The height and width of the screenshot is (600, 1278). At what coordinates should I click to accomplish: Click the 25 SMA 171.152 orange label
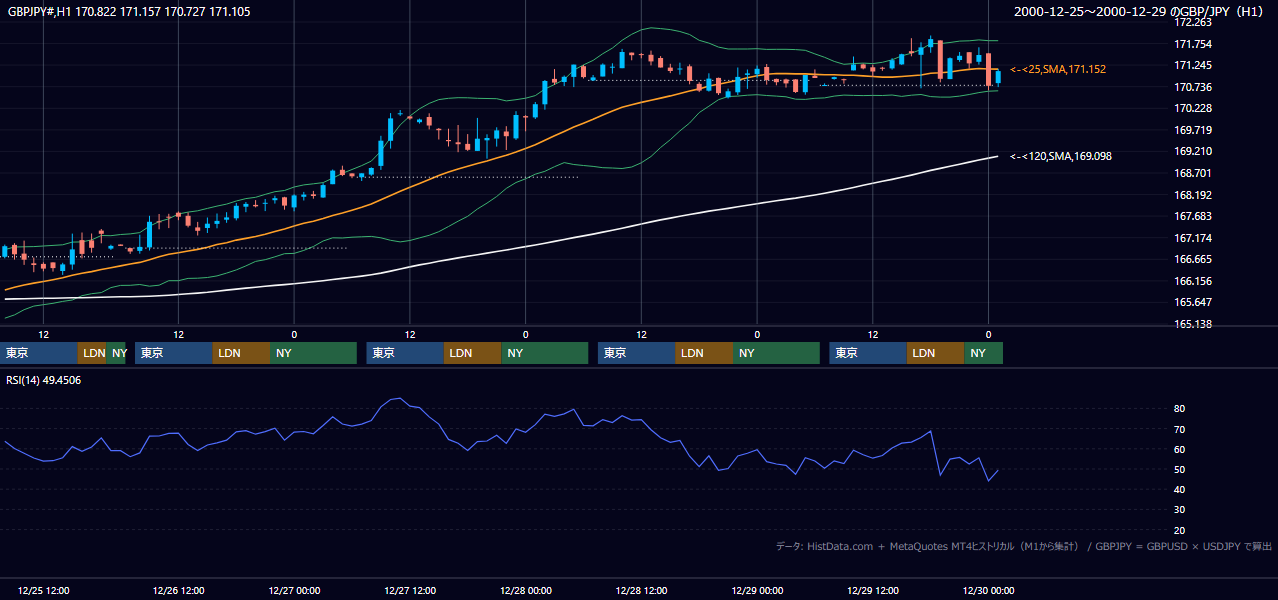click(1057, 69)
